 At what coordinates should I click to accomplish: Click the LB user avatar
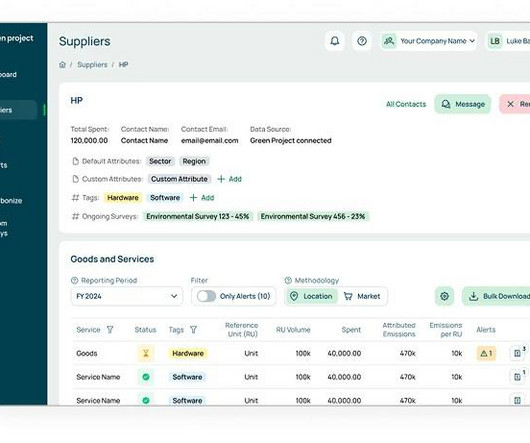(495, 41)
